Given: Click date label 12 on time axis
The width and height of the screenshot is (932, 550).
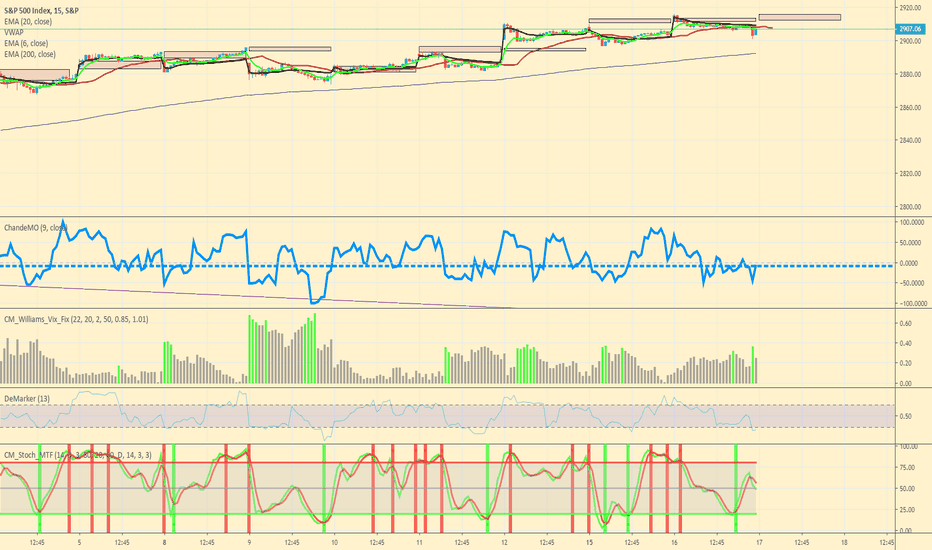Looking at the screenshot, I should 505,542.
